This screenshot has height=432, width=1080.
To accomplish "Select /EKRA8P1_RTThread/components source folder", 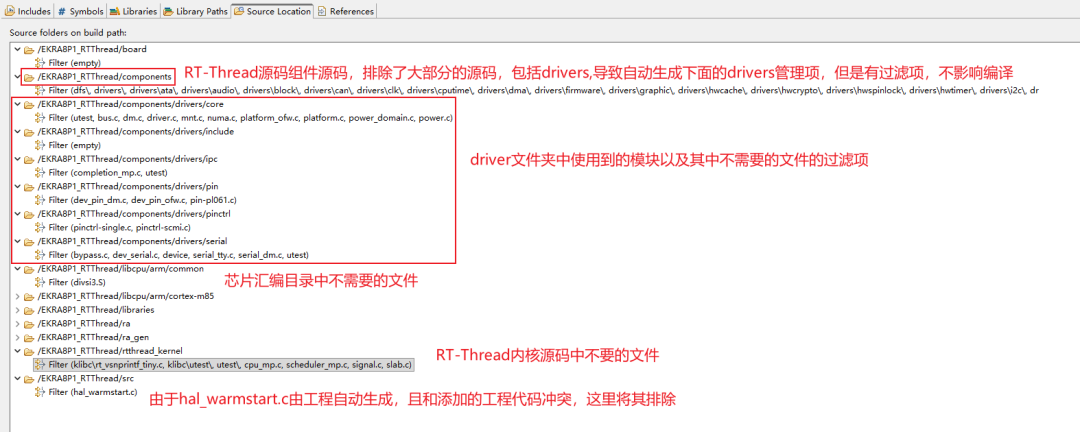I will [106, 76].
